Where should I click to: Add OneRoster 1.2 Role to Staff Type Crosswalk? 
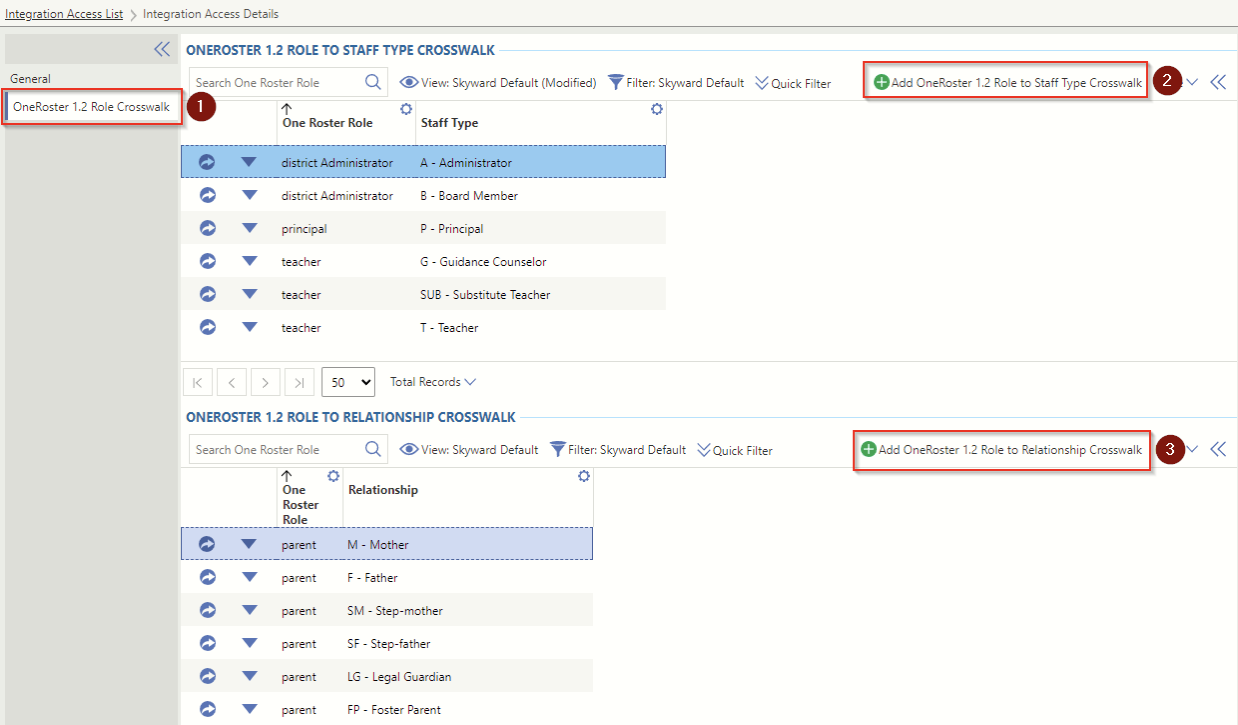click(1007, 83)
